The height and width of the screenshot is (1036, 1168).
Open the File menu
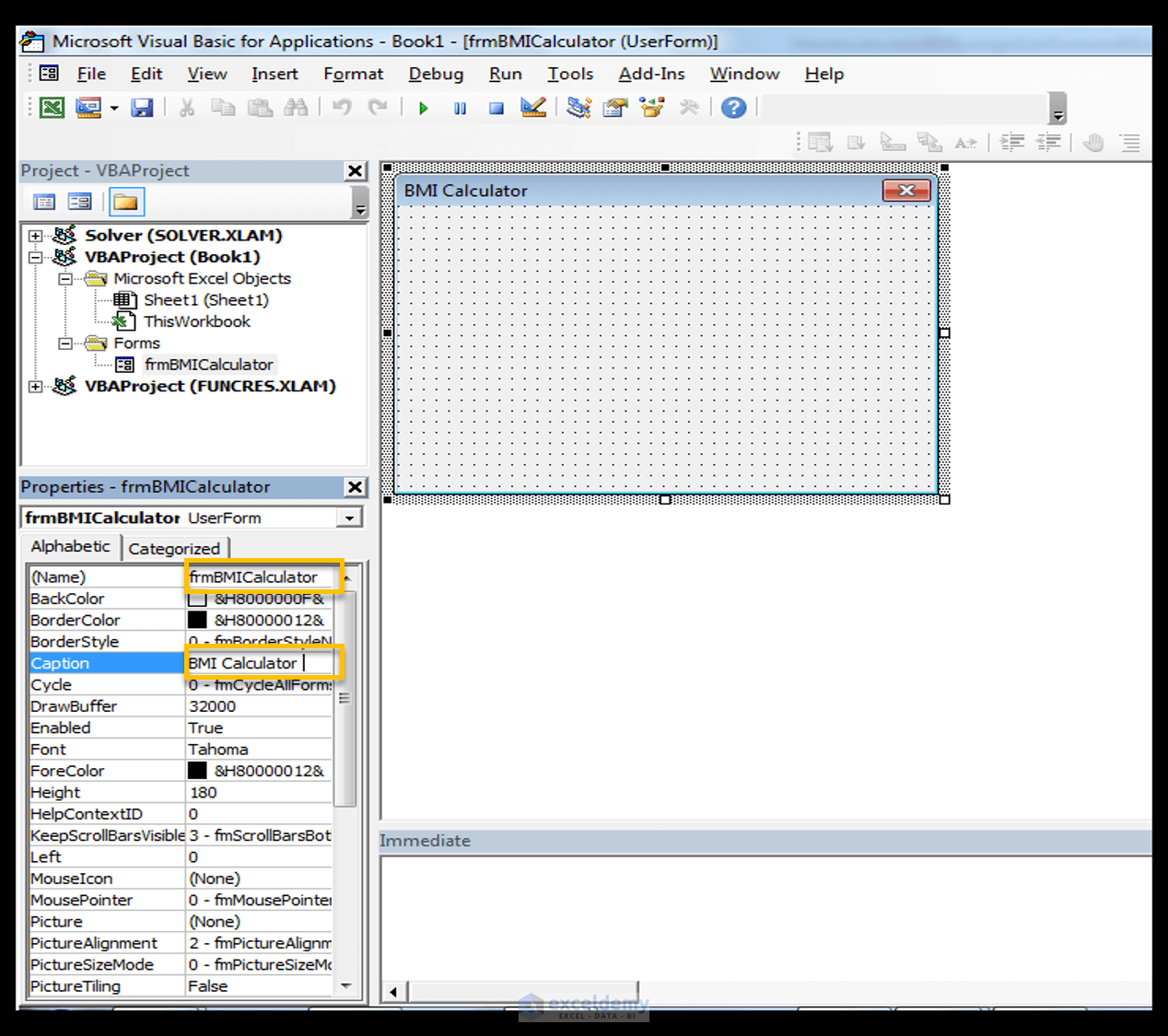tap(91, 74)
